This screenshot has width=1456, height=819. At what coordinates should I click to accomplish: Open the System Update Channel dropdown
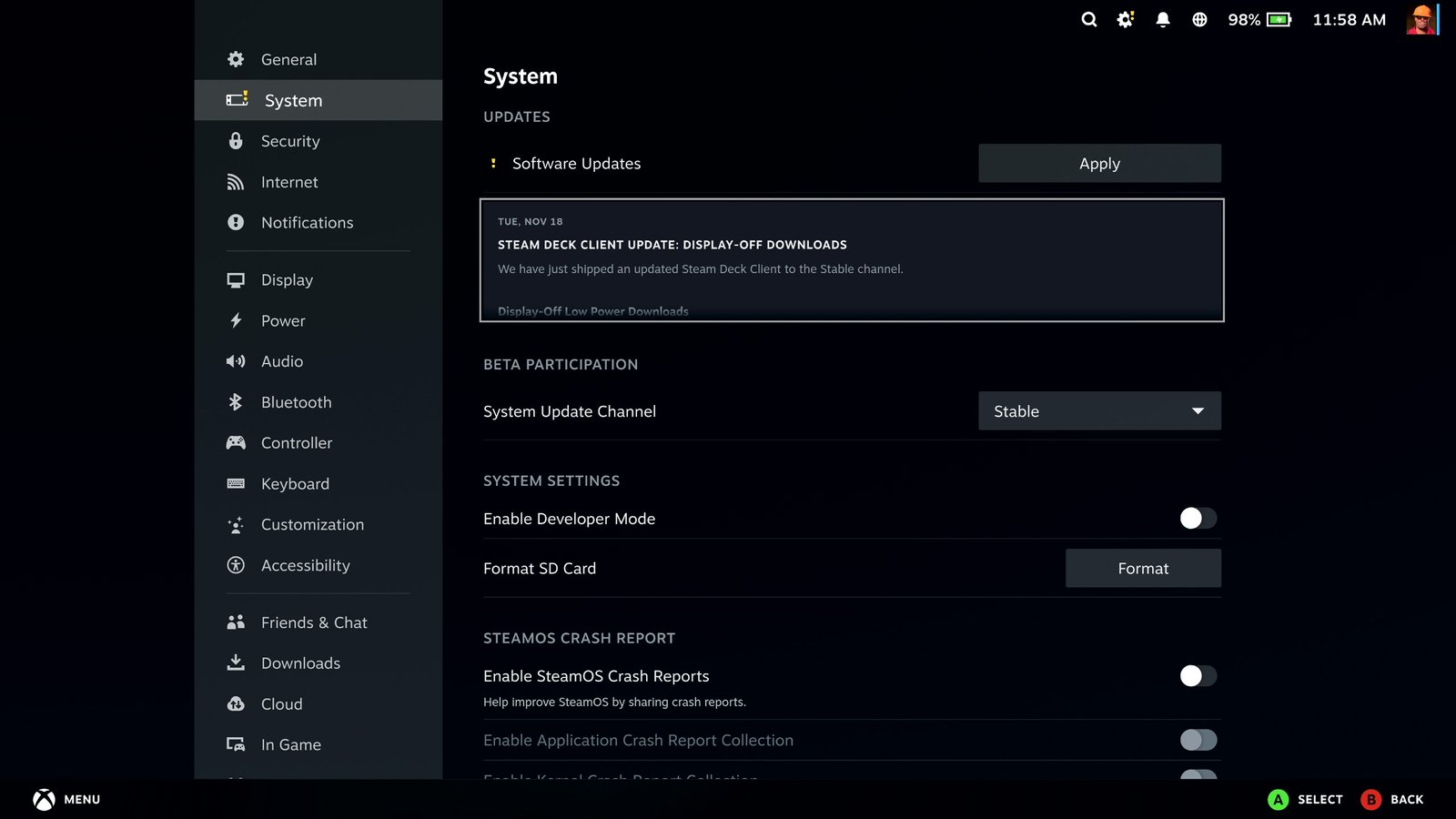click(1098, 410)
